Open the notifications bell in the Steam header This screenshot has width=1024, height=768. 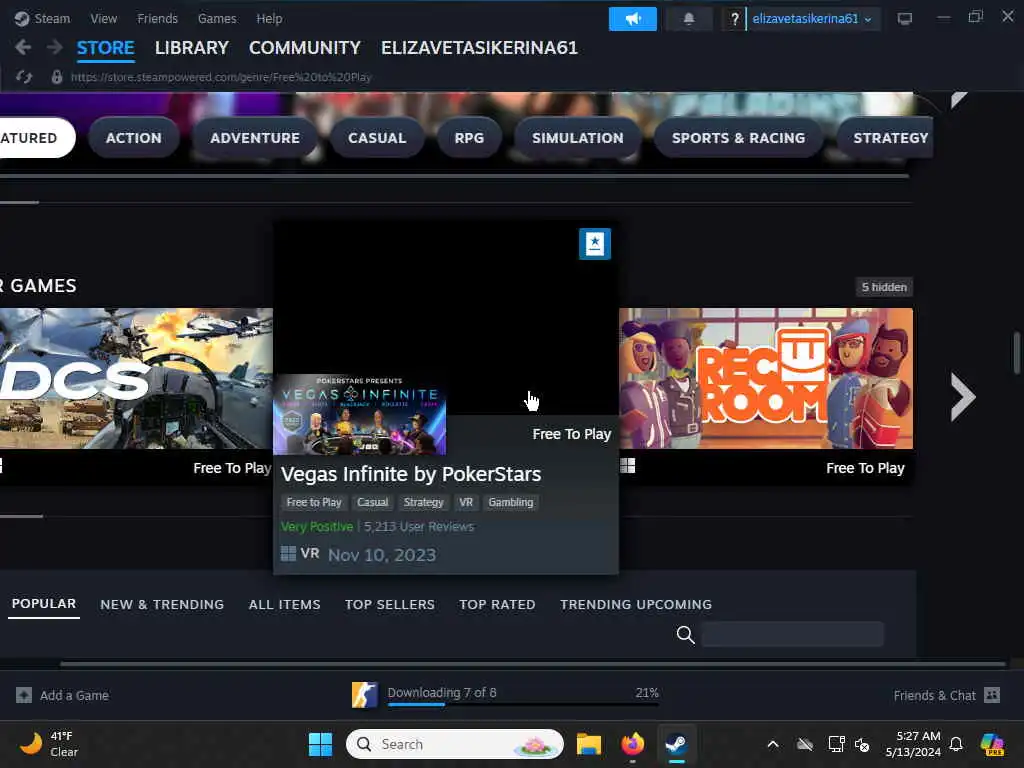[688, 18]
